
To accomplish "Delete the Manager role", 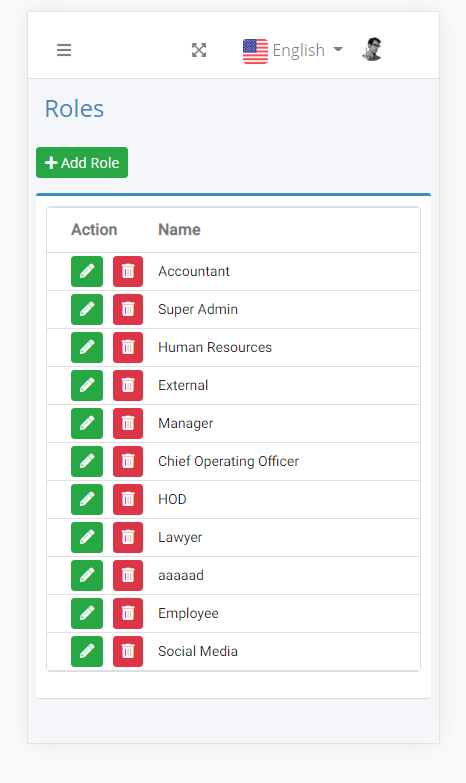I will coord(128,423).
